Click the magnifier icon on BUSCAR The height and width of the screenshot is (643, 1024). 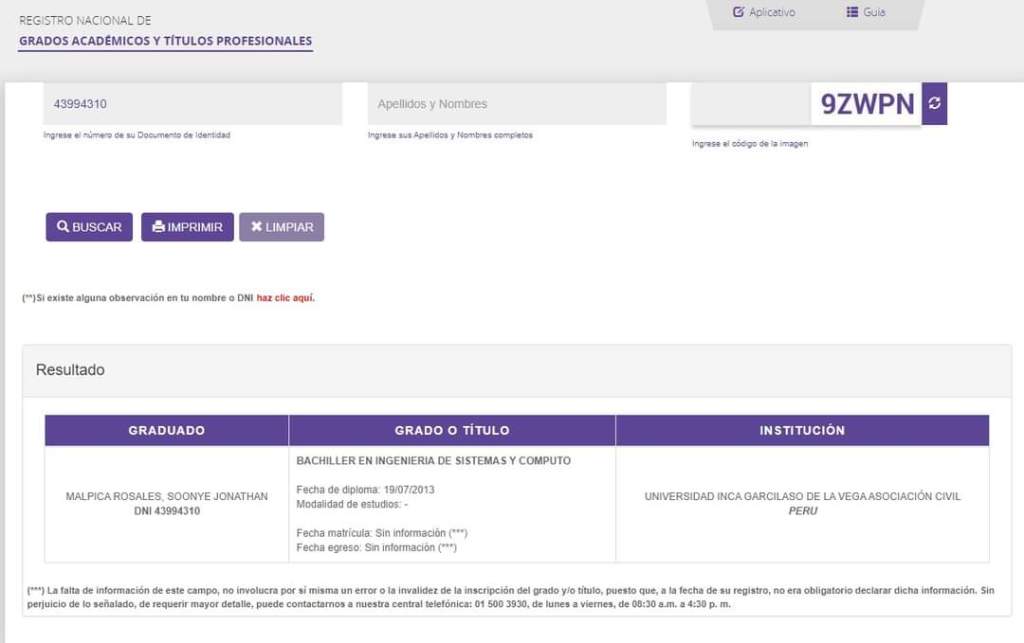point(62,227)
